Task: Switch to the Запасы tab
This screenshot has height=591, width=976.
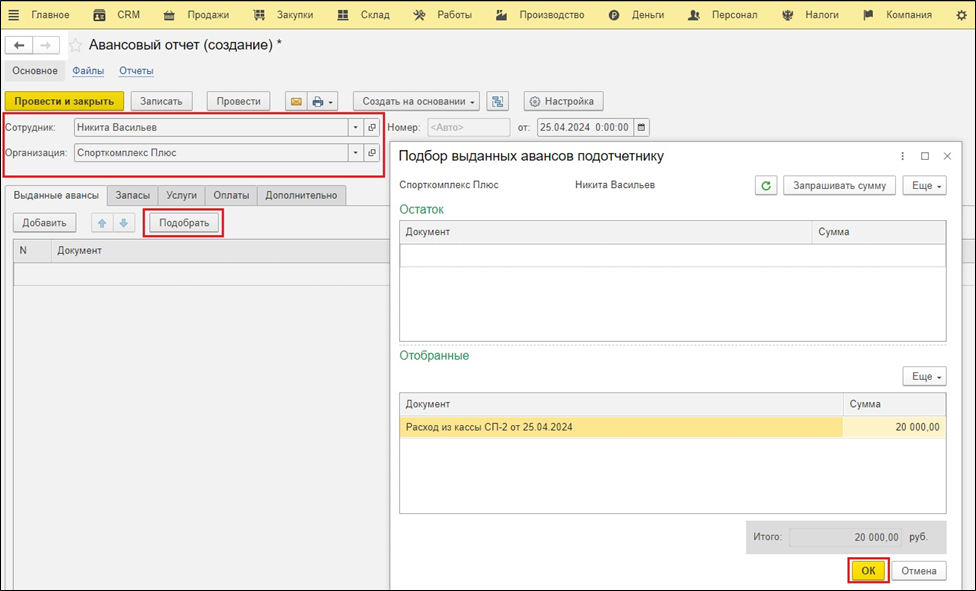Action: (x=131, y=196)
